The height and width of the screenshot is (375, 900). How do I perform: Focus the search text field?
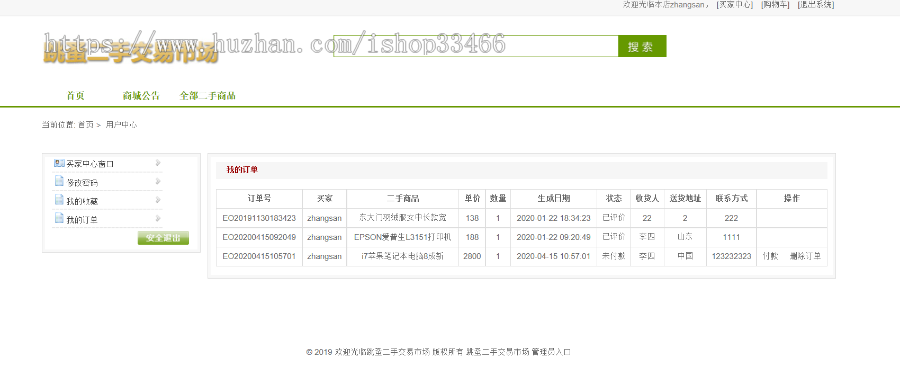[x=475, y=47]
